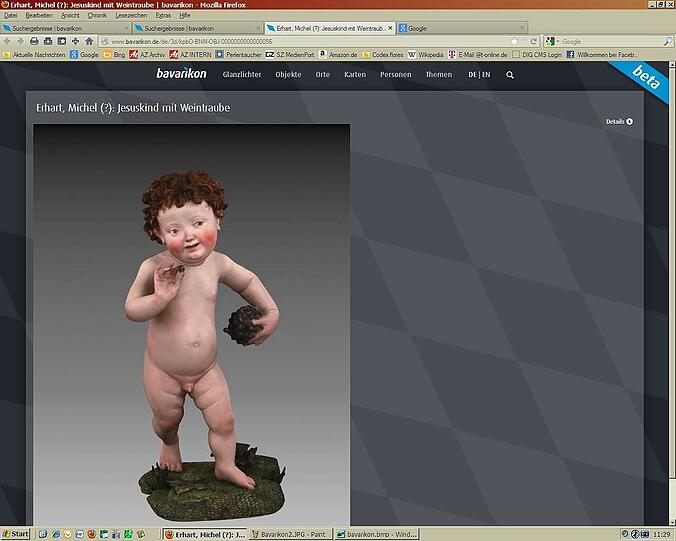The image size is (676, 541).
Task: Click the search magnifier icon in bavarikon navigation
Action: point(510,75)
